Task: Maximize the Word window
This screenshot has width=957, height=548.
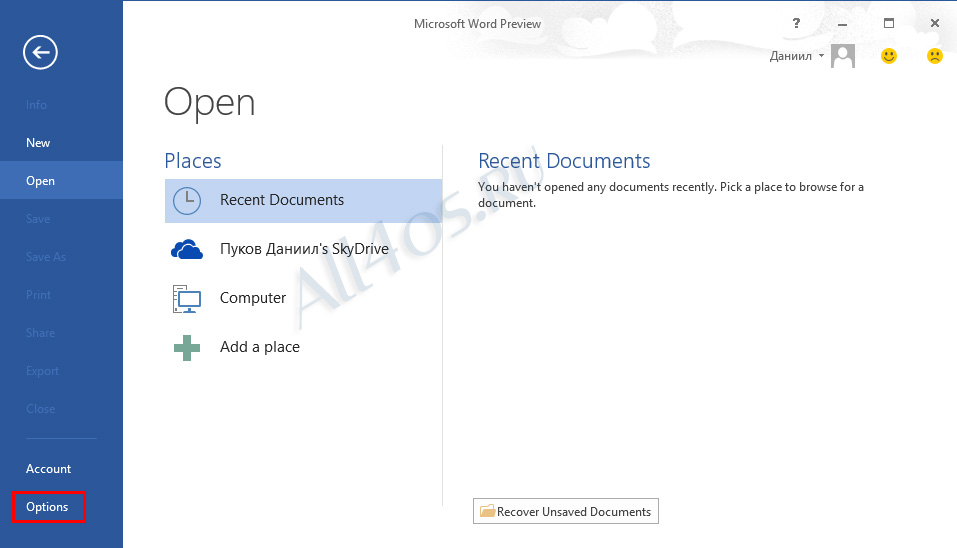Action: pyautogui.click(x=889, y=23)
